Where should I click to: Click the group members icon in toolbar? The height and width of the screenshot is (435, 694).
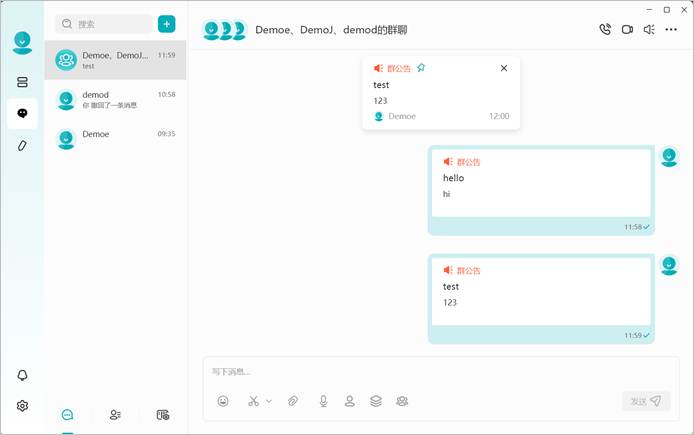tap(402, 401)
